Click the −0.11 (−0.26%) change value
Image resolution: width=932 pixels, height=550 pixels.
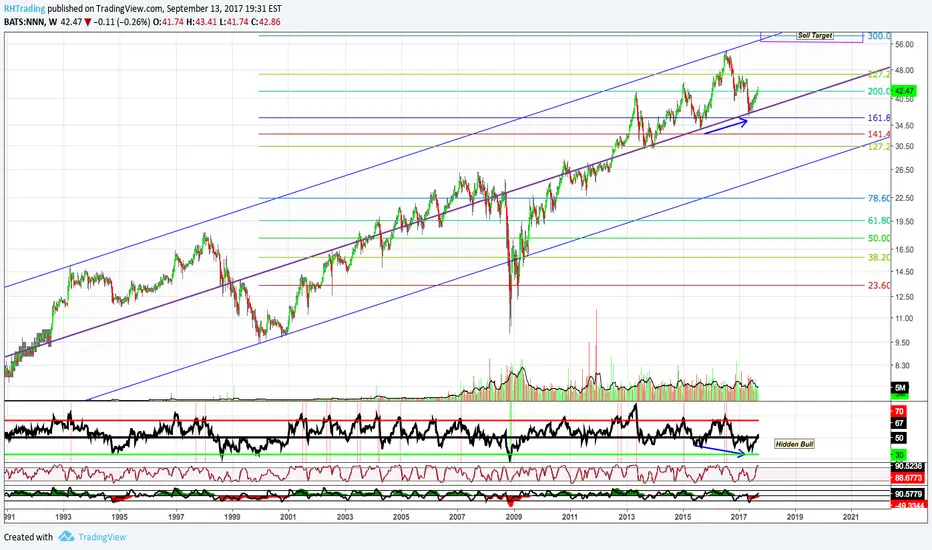click(121, 22)
